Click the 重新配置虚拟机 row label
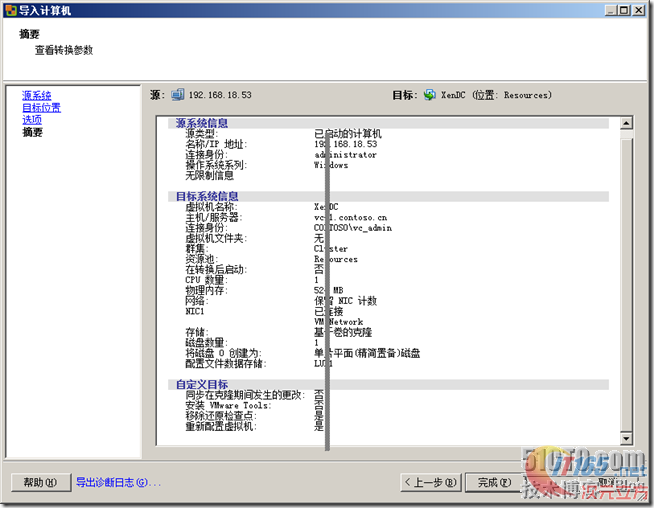Screen dimensions: 654x508 point(221,426)
